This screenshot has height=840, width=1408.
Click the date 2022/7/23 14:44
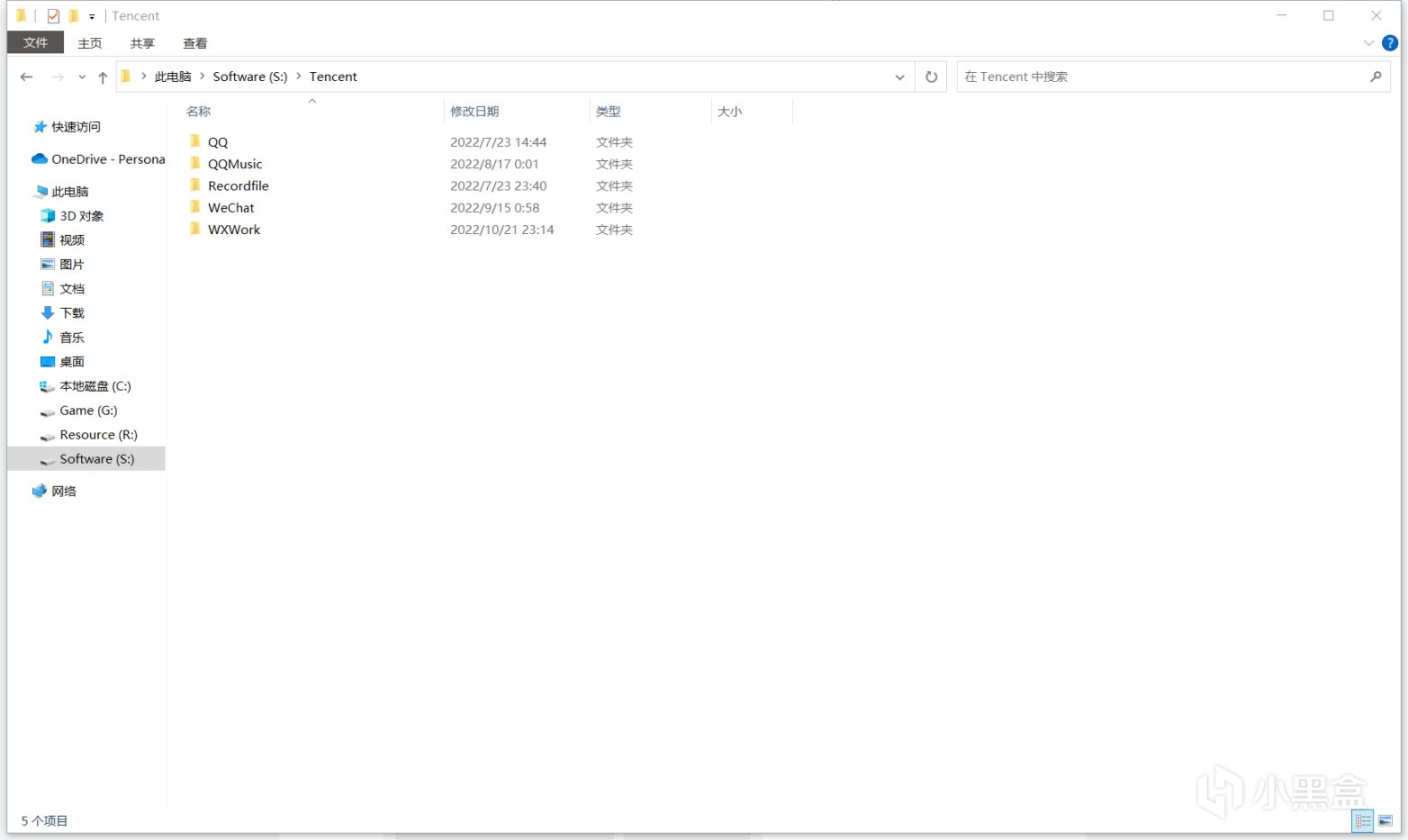coord(498,142)
